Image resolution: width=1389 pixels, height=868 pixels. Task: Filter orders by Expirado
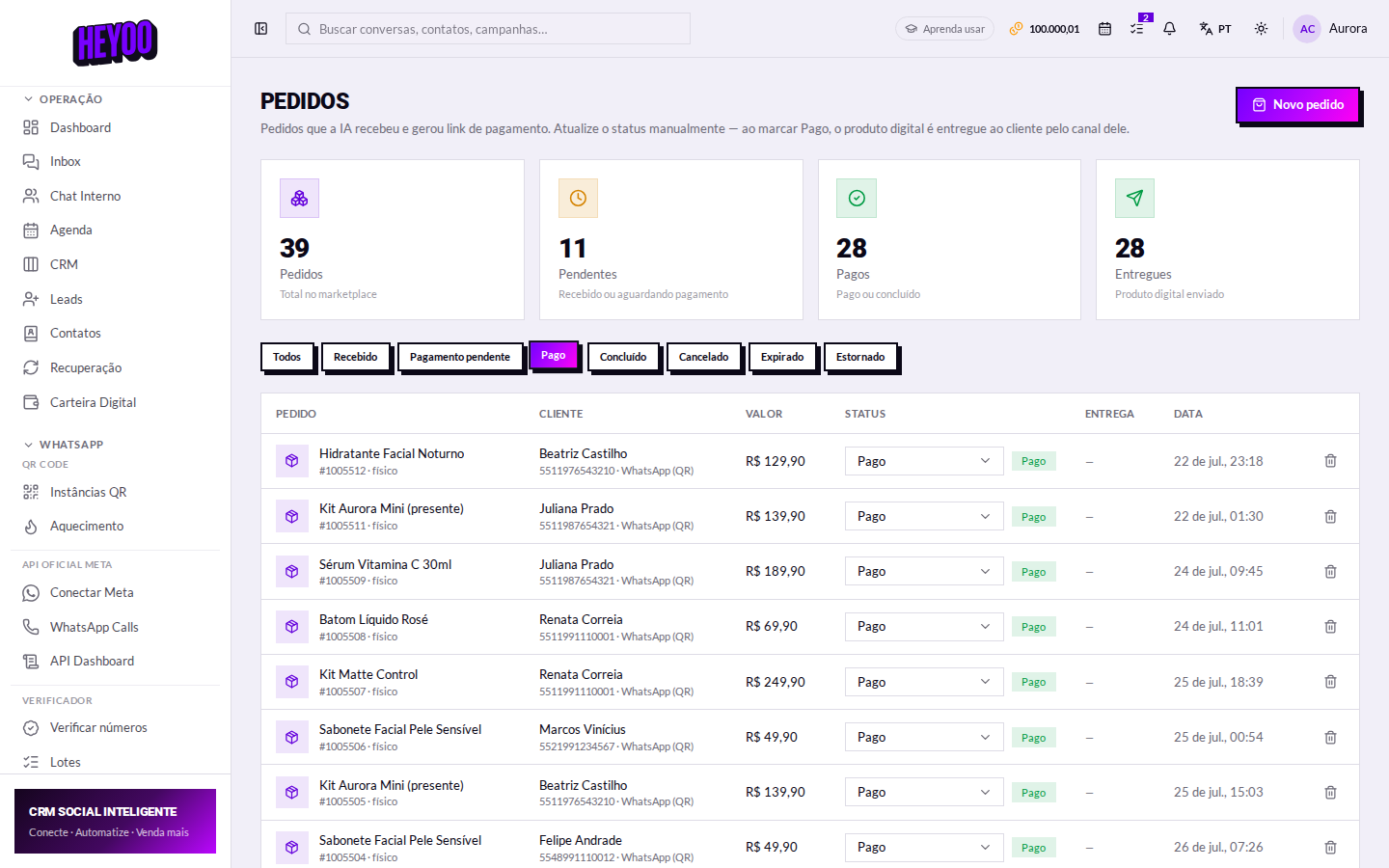point(782,357)
